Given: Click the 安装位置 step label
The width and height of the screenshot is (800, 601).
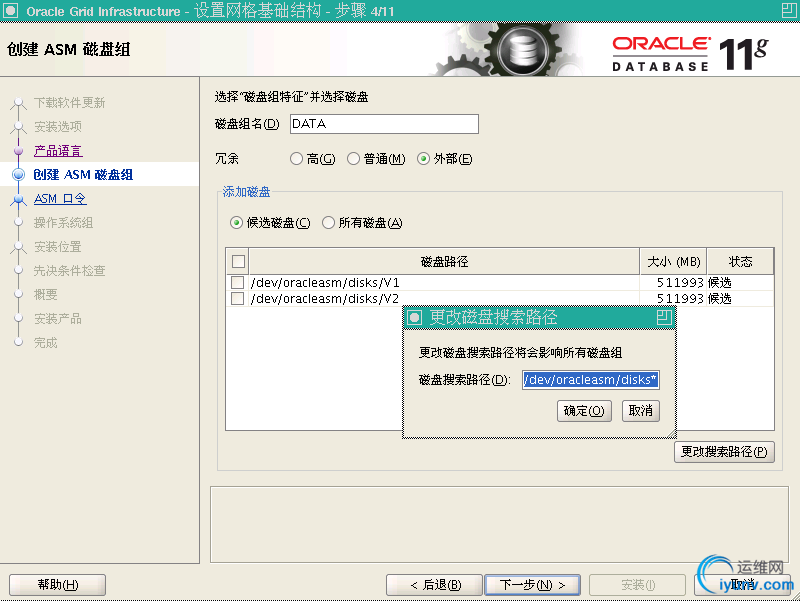Looking at the screenshot, I should [x=58, y=246].
